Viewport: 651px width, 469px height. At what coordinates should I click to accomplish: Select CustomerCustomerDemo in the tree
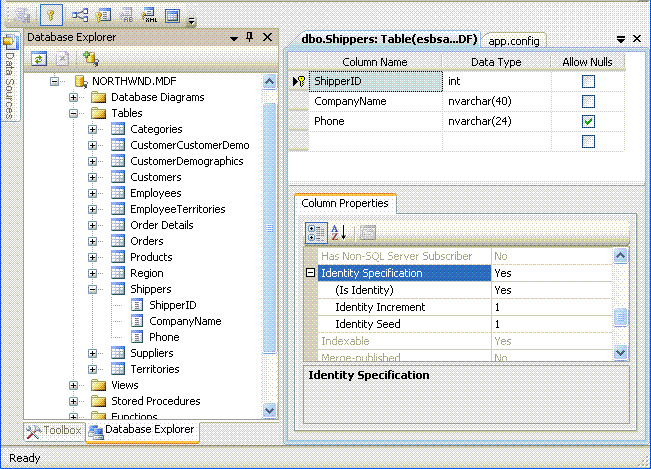(190, 145)
